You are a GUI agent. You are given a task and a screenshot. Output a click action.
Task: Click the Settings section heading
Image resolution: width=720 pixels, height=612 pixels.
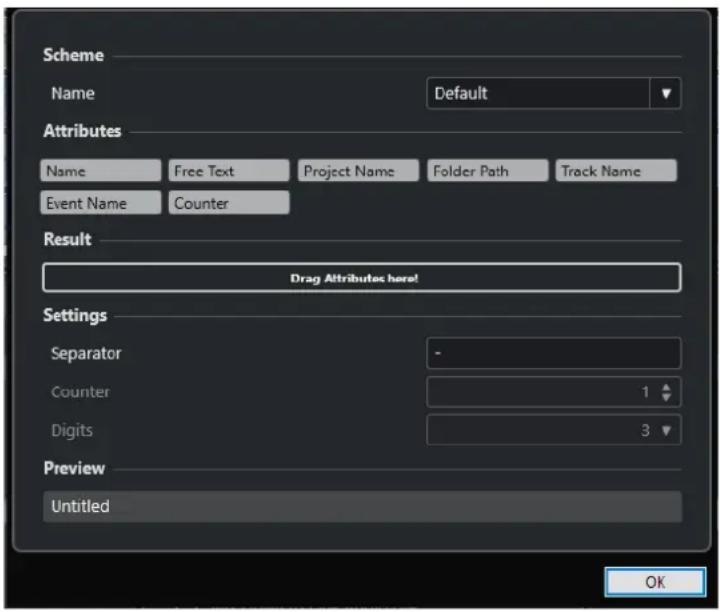pyautogui.click(x=75, y=315)
